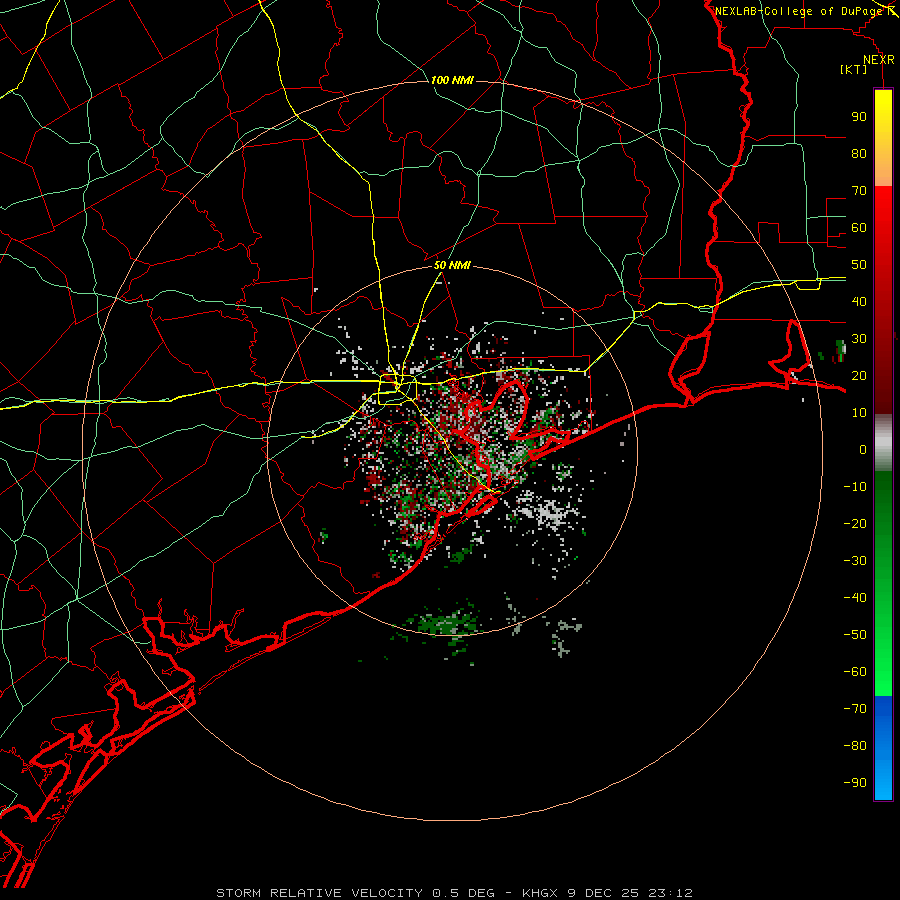Click the 80 value on velocity scale
900x900 pixels.
click(859, 153)
